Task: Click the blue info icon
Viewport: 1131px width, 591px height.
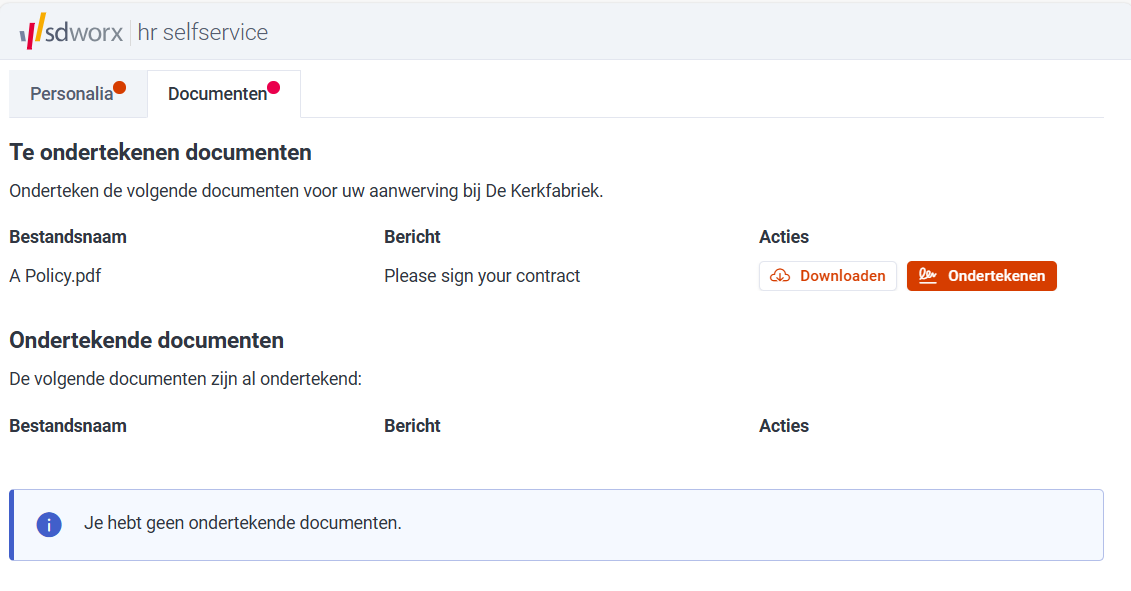Action: tap(49, 524)
